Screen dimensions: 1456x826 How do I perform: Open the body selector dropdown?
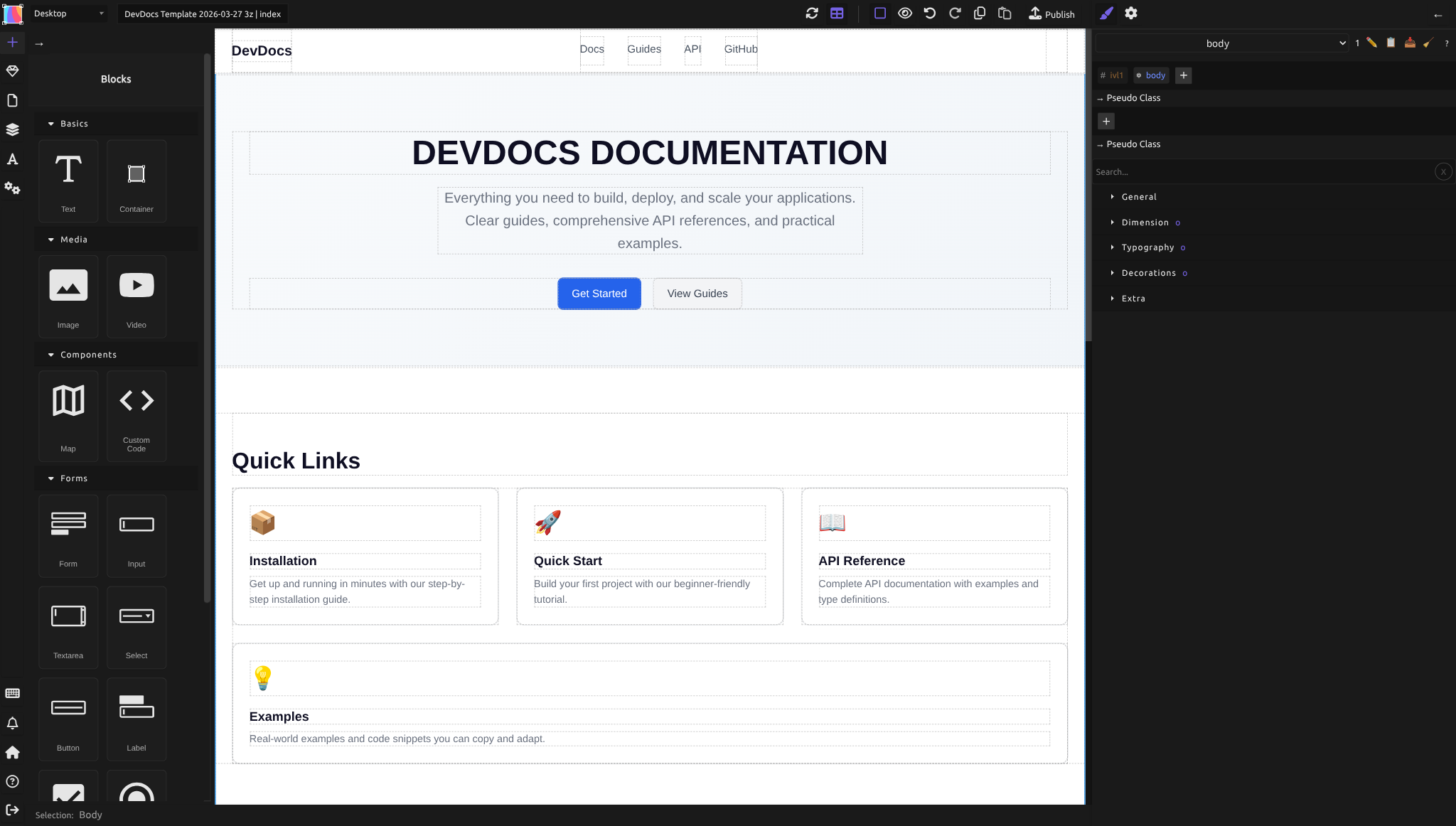coord(1342,43)
